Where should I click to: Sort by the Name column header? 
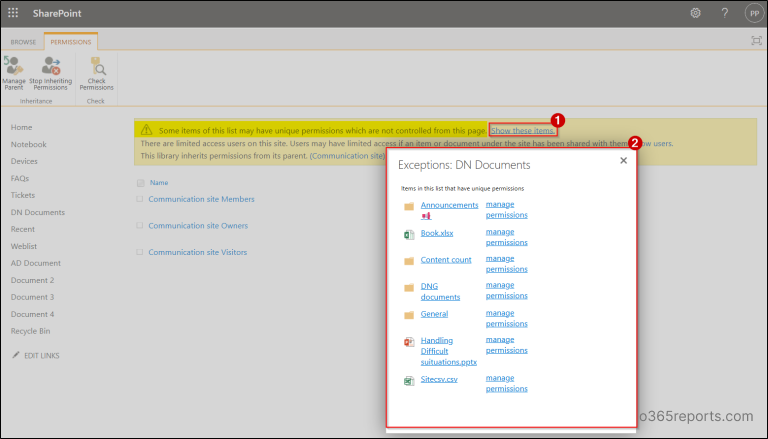point(159,183)
